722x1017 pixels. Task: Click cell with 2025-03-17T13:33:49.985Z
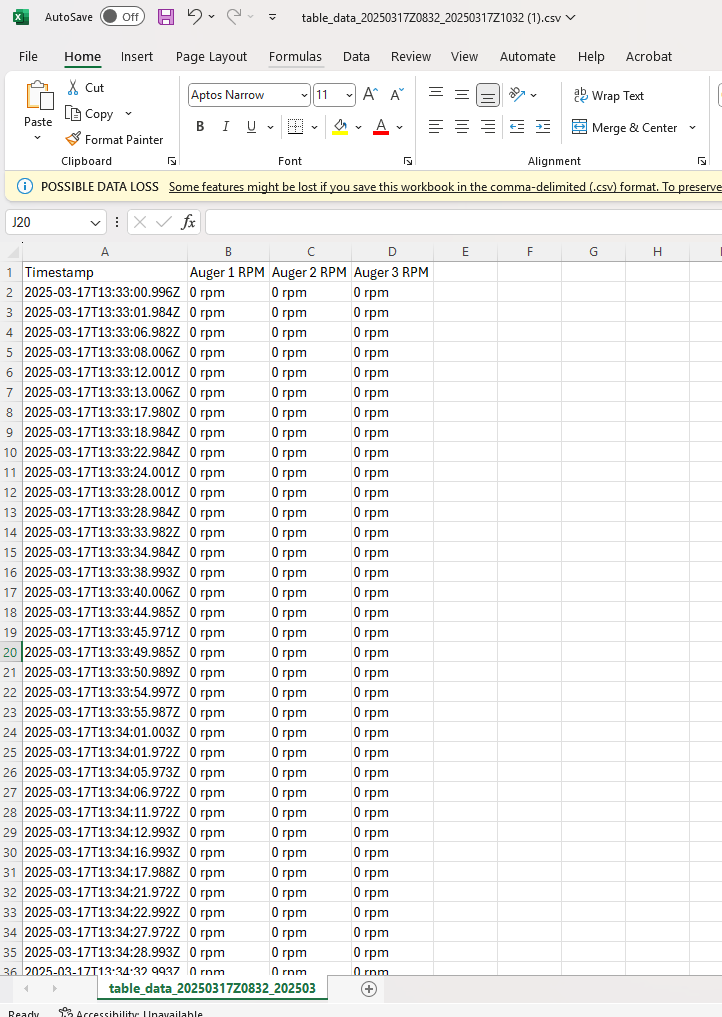tap(104, 652)
